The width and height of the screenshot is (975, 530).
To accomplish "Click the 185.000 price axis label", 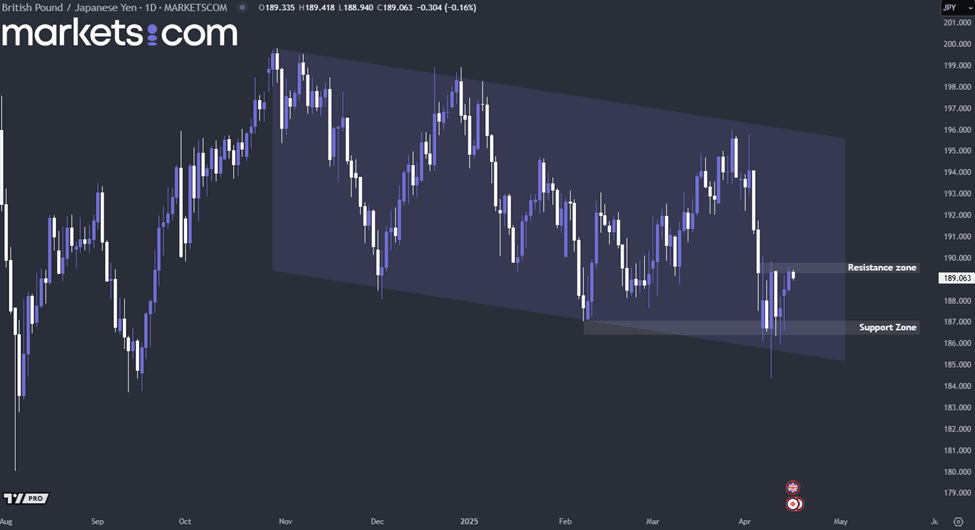I will point(957,386).
